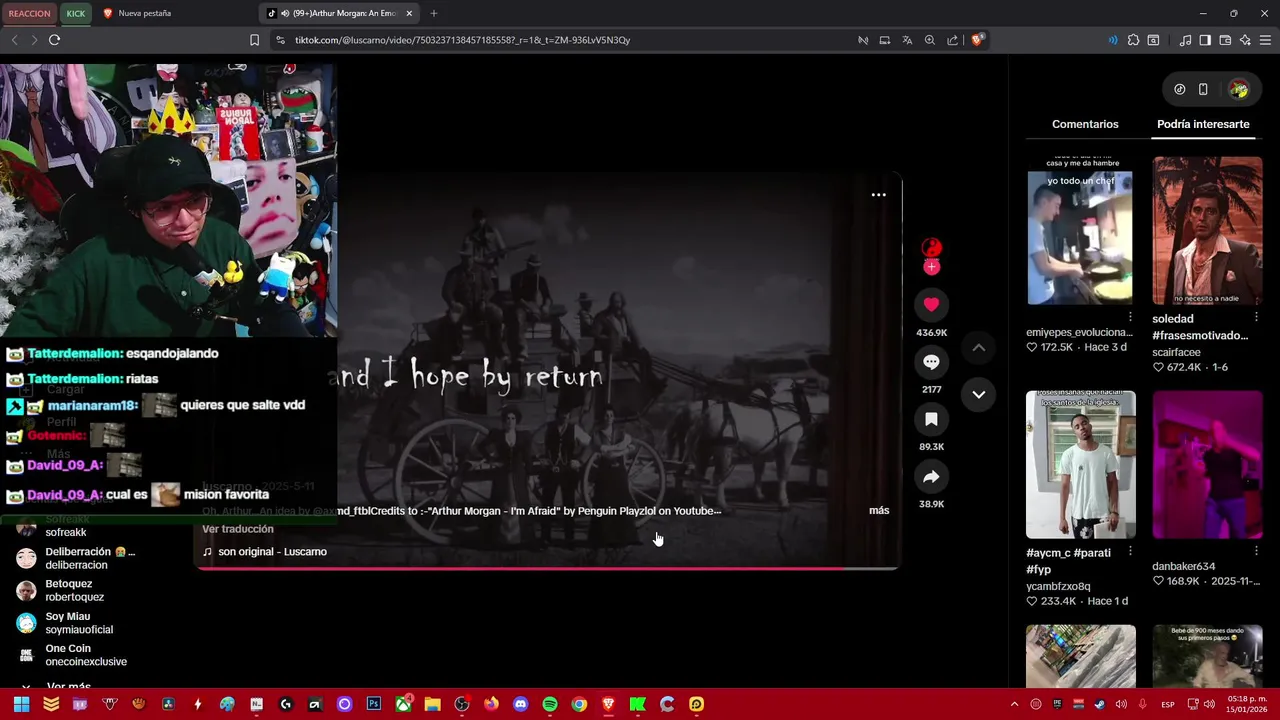Open options dots for the '#aycm_c #parati' video
1280x720 pixels.
click(x=1130, y=552)
